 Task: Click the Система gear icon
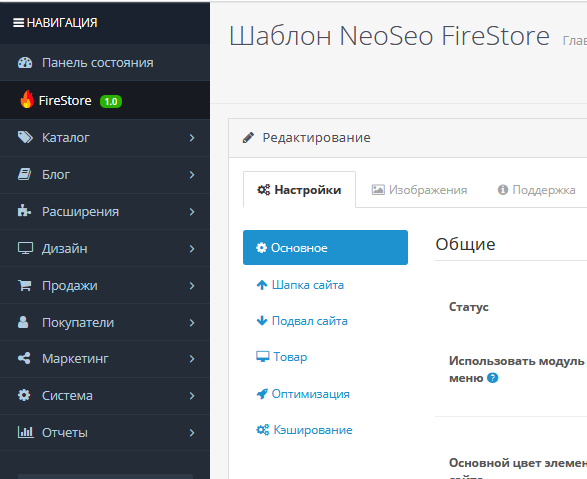pyautogui.click(x=24, y=395)
